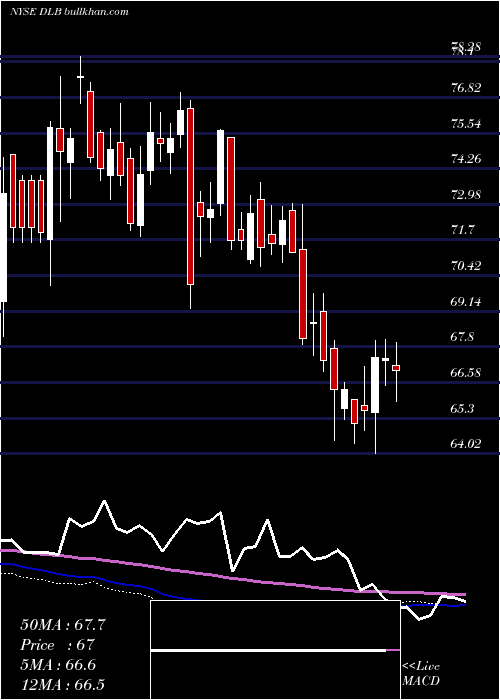Click the 66.58 price axis label

click(466, 373)
